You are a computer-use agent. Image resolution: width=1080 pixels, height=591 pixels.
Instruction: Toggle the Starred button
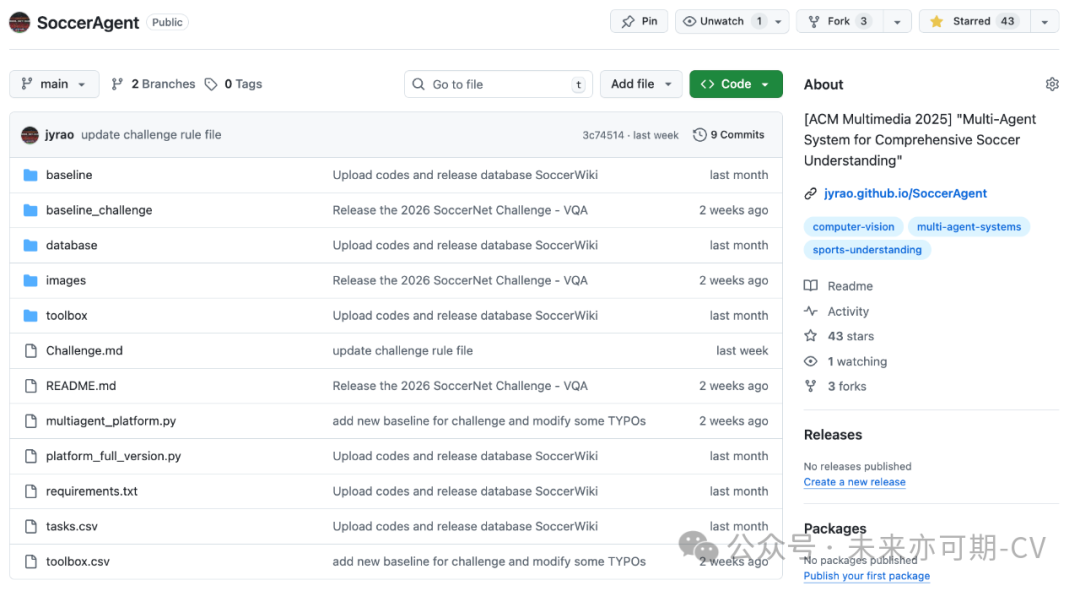[x=974, y=21]
